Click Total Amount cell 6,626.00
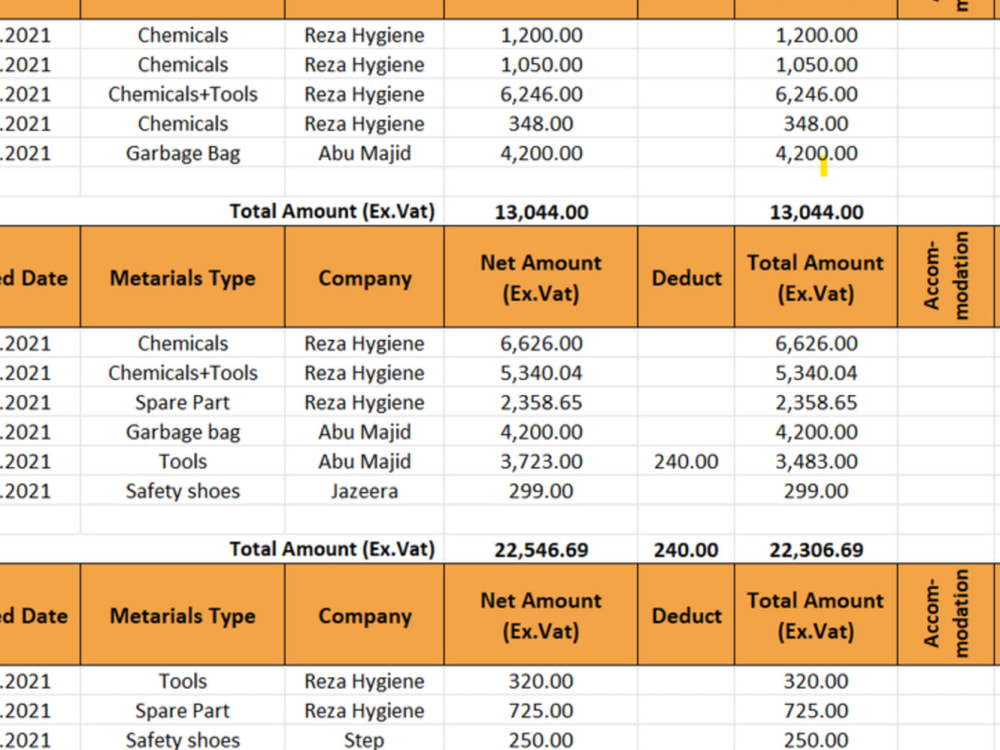 (x=816, y=343)
